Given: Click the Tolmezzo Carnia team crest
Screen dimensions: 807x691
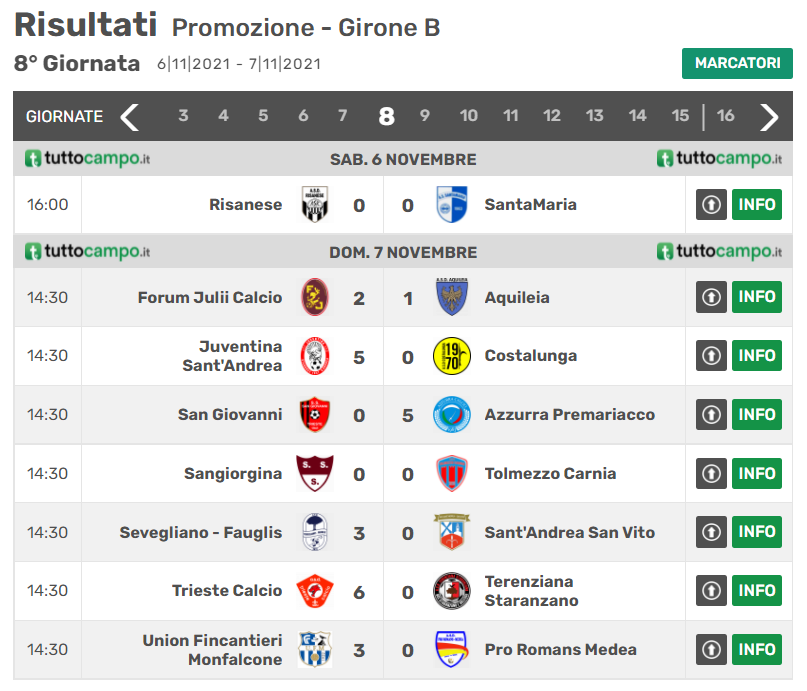Looking at the screenshot, I should (x=452, y=473).
